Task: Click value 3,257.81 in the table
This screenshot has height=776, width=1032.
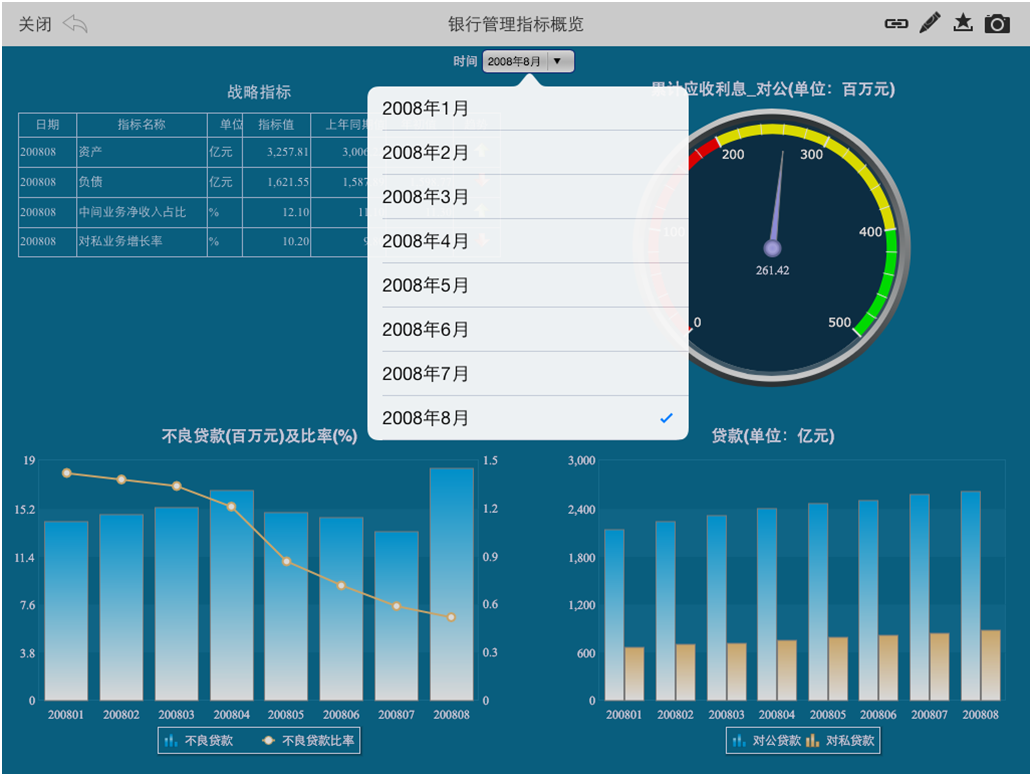Action: pyautogui.click(x=288, y=152)
